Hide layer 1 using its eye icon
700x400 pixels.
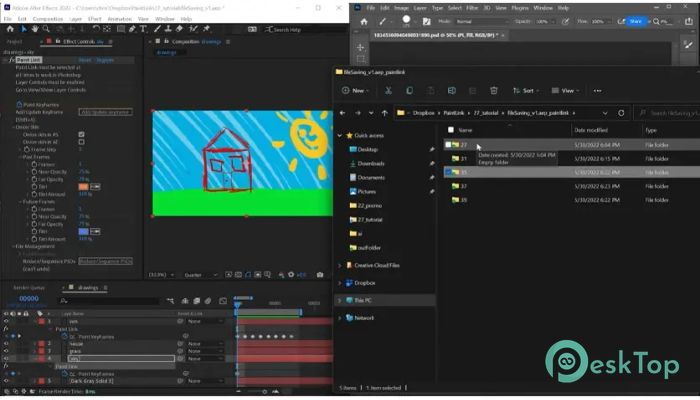[6, 321]
